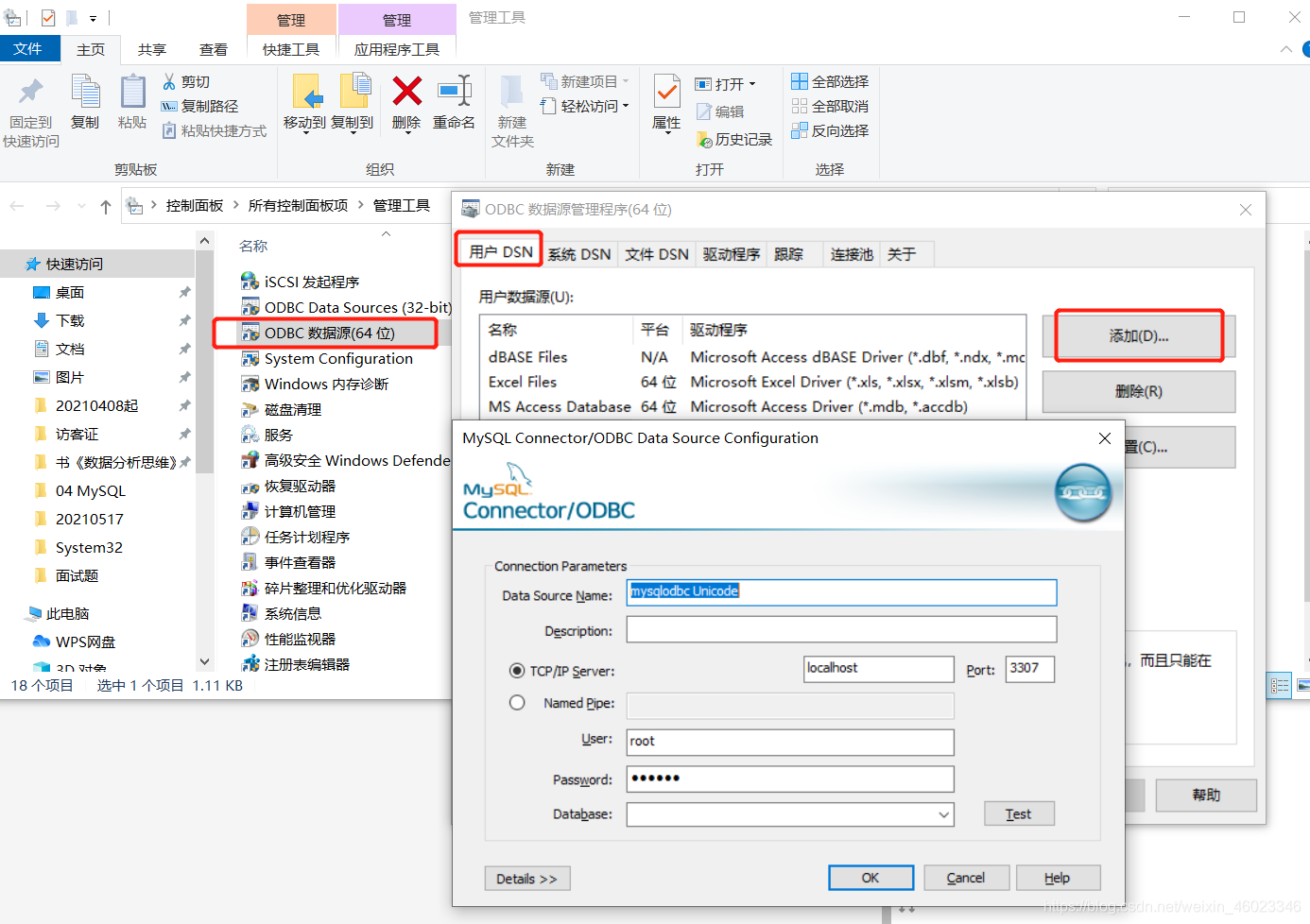Click the Port field showing 3307
The width and height of the screenshot is (1310, 924).
click(x=1030, y=669)
